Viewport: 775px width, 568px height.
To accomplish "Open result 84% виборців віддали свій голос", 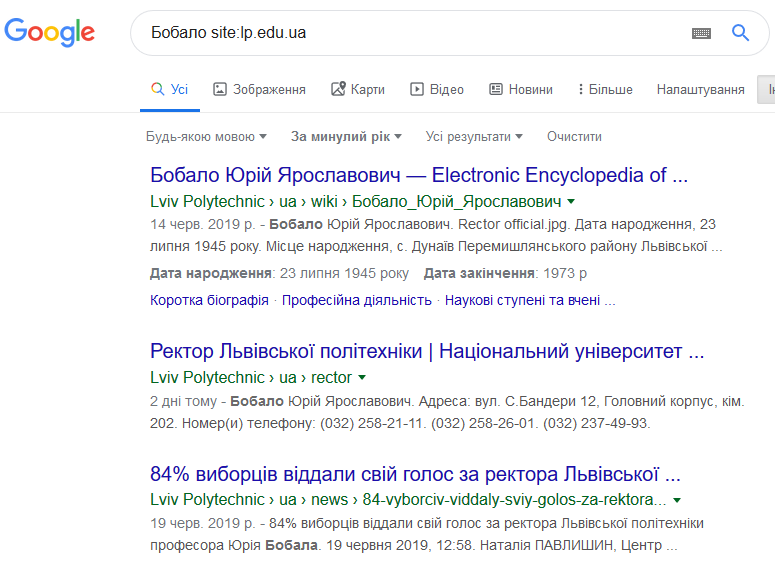I will 415,474.
